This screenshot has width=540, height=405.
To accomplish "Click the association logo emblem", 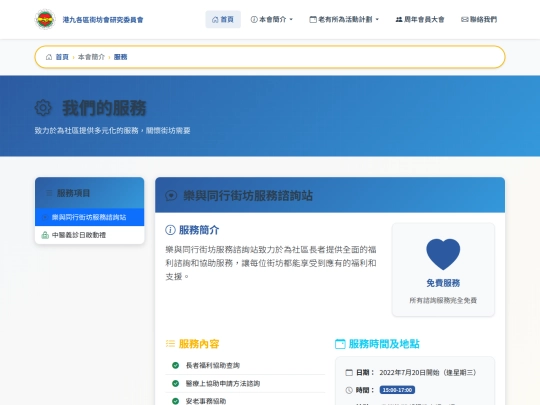I will (x=45, y=19).
